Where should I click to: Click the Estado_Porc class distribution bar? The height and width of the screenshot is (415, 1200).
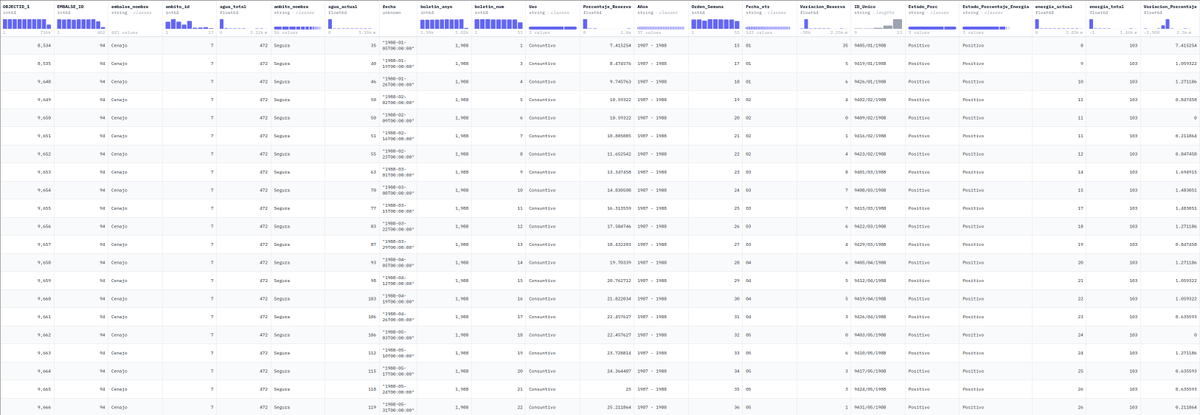click(931, 28)
